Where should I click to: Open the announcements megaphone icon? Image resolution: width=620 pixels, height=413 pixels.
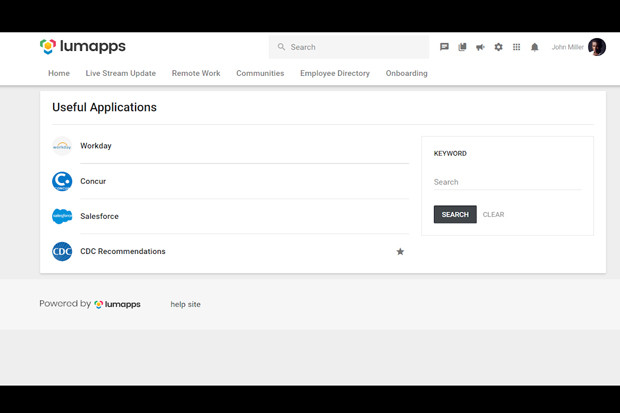480,47
